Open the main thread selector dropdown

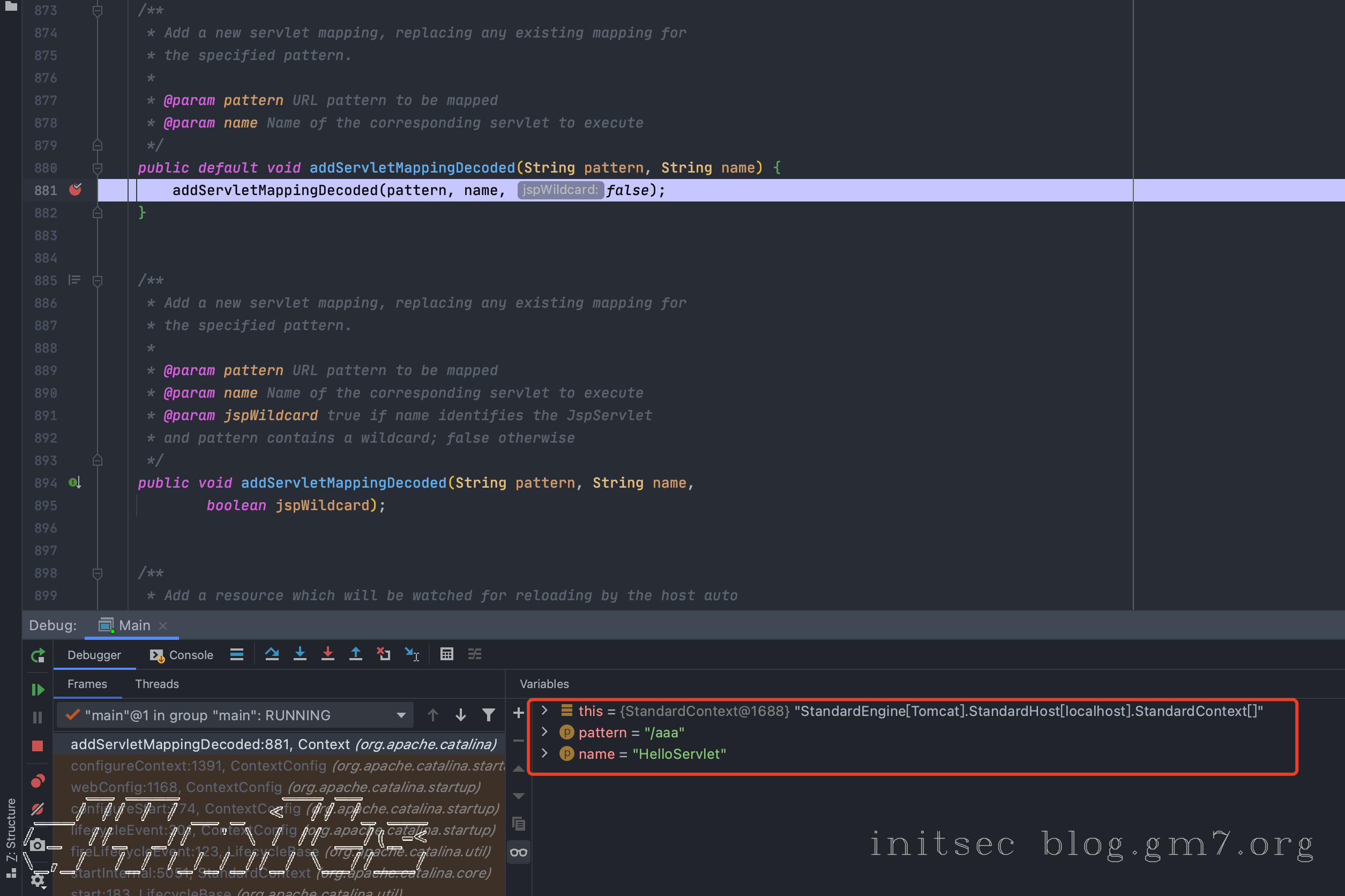[401, 715]
